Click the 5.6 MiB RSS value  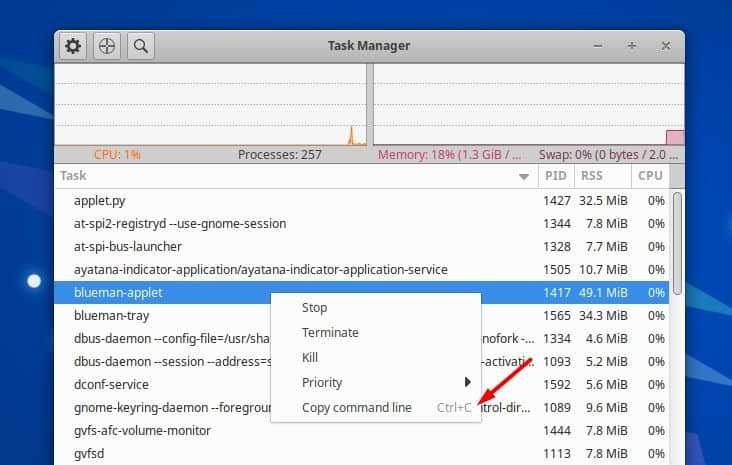(606, 384)
